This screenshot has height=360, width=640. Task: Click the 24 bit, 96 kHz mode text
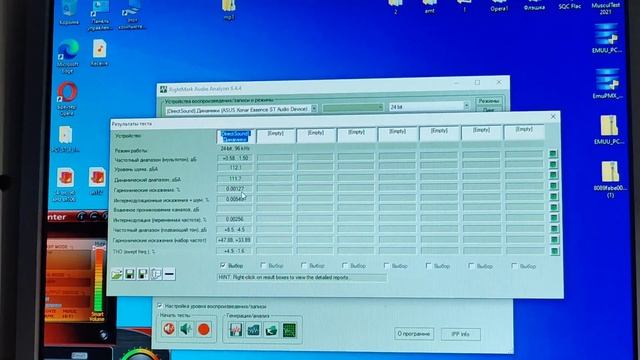[x=235, y=149]
